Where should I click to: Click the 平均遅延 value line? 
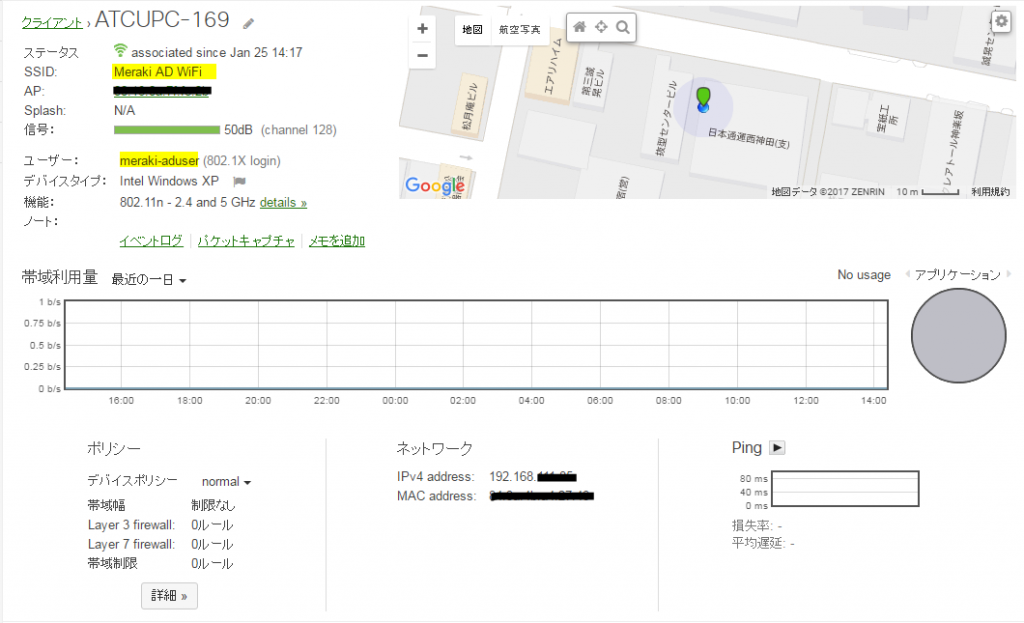click(763, 543)
